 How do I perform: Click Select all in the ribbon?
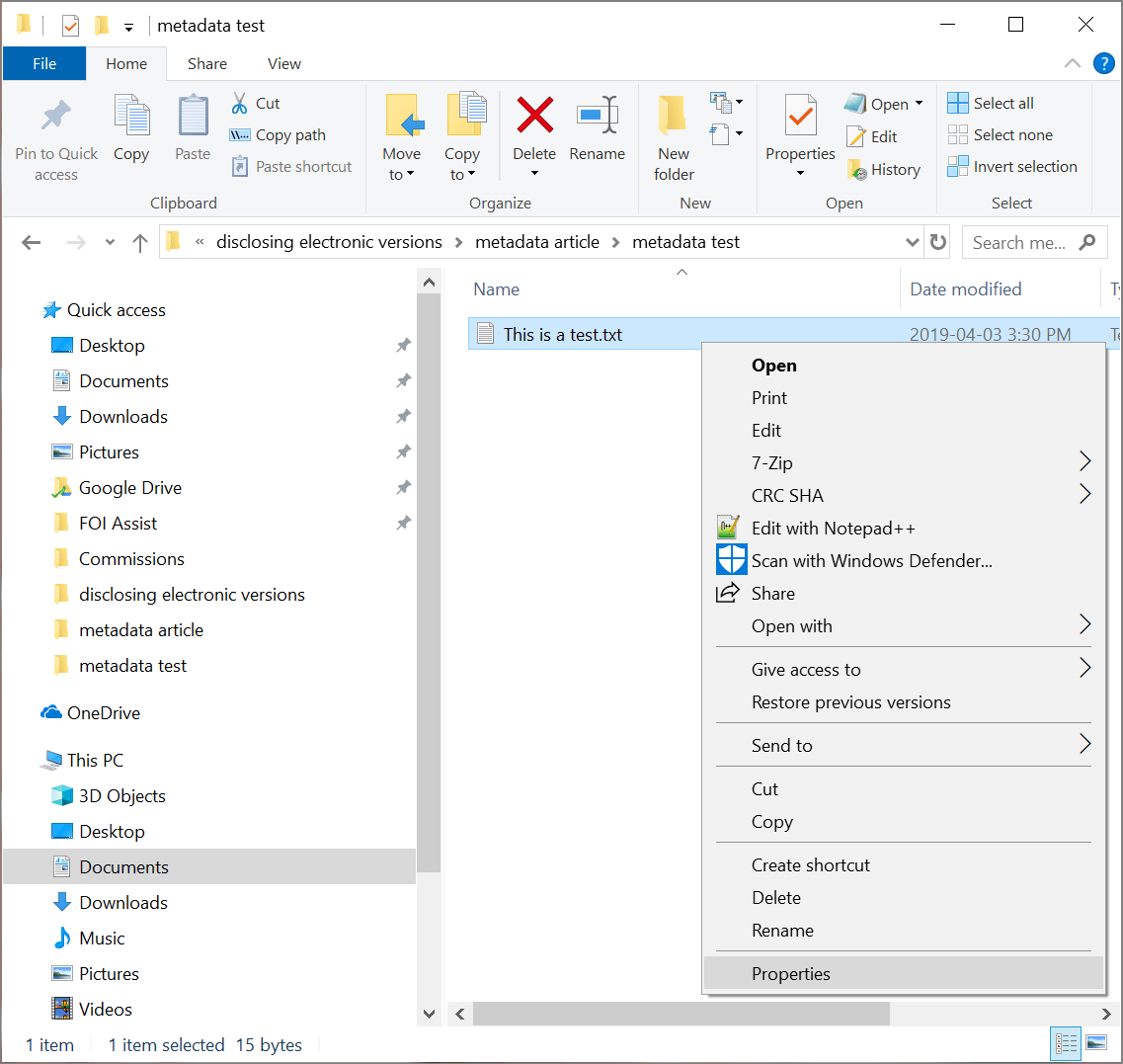point(991,103)
